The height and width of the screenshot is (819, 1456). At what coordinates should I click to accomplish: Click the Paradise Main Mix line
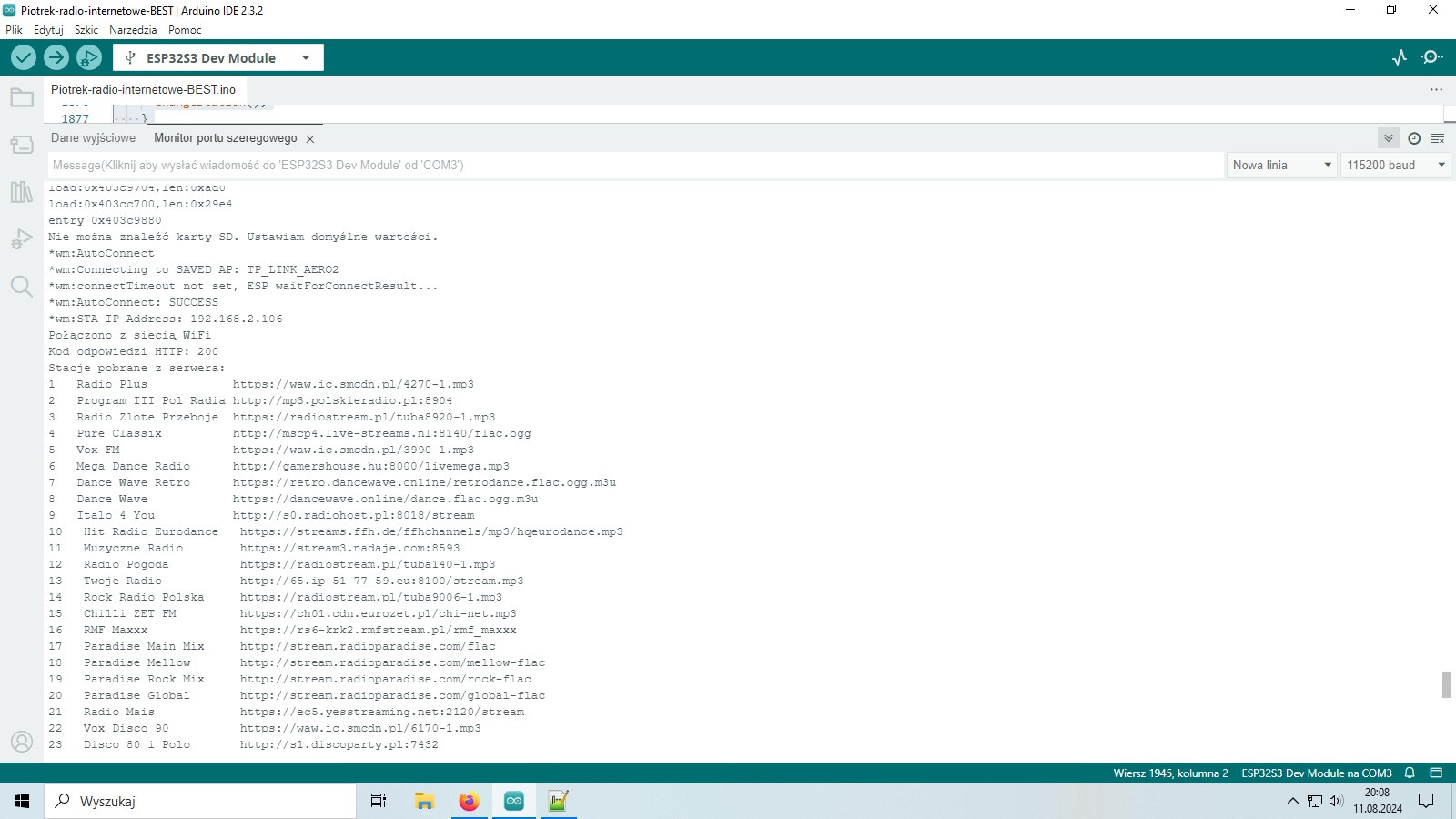tap(272, 646)
